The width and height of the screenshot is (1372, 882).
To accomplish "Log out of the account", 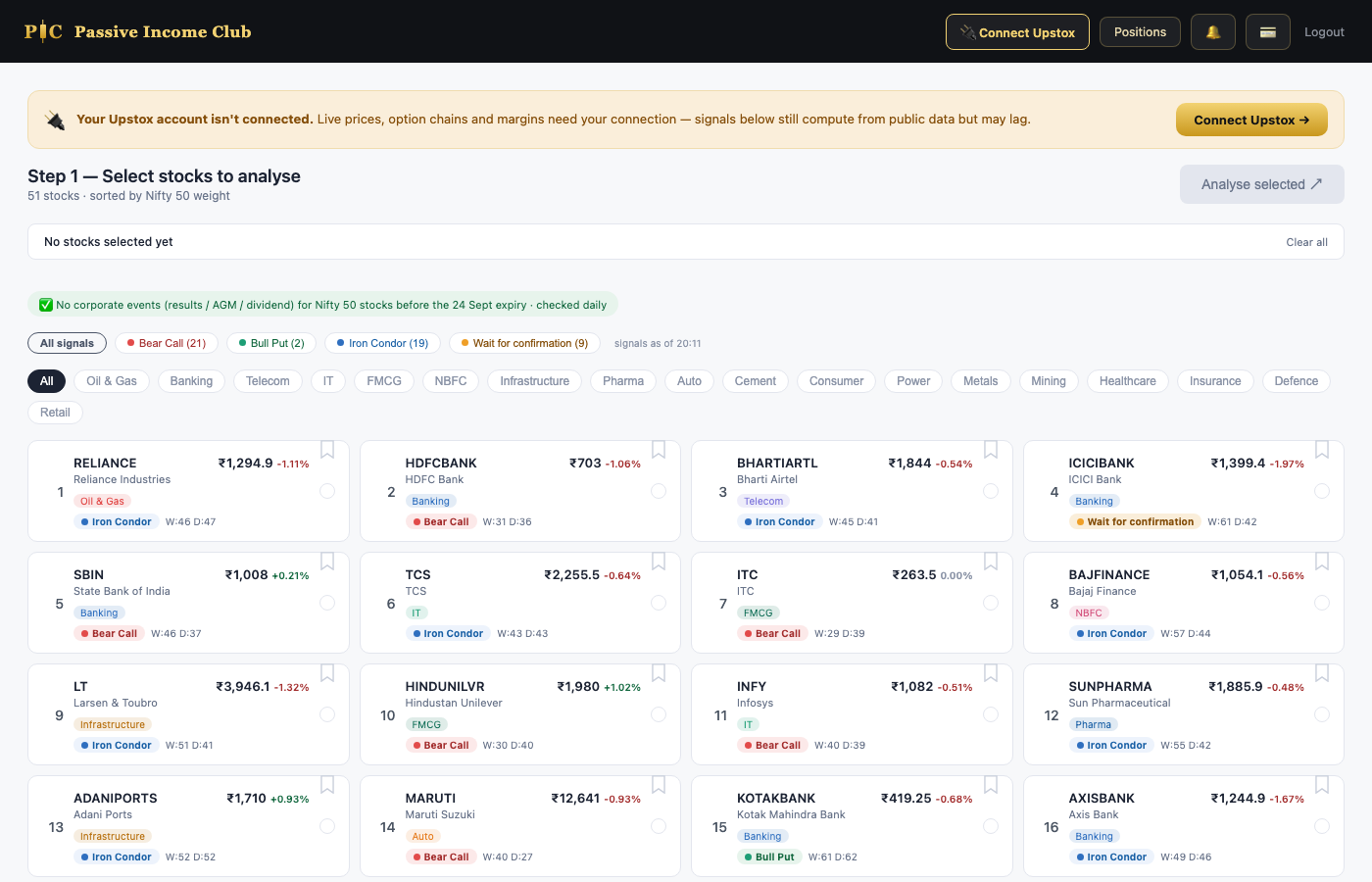I will [1324, 32].
